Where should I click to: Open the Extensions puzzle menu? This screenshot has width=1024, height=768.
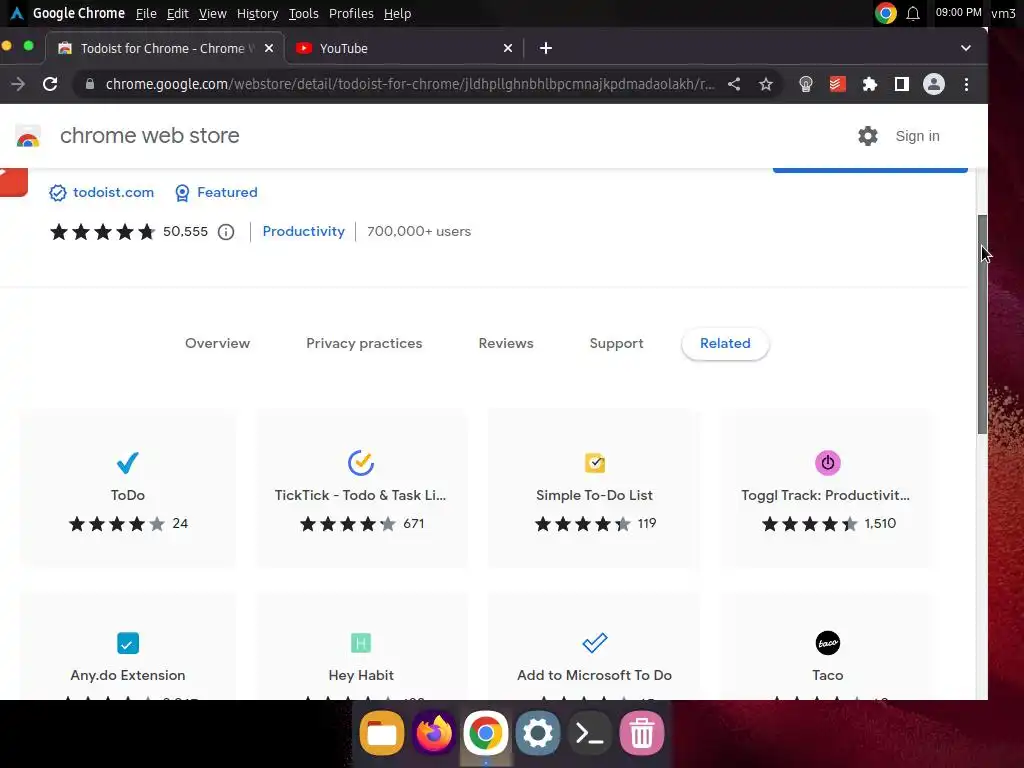(870, 84)
